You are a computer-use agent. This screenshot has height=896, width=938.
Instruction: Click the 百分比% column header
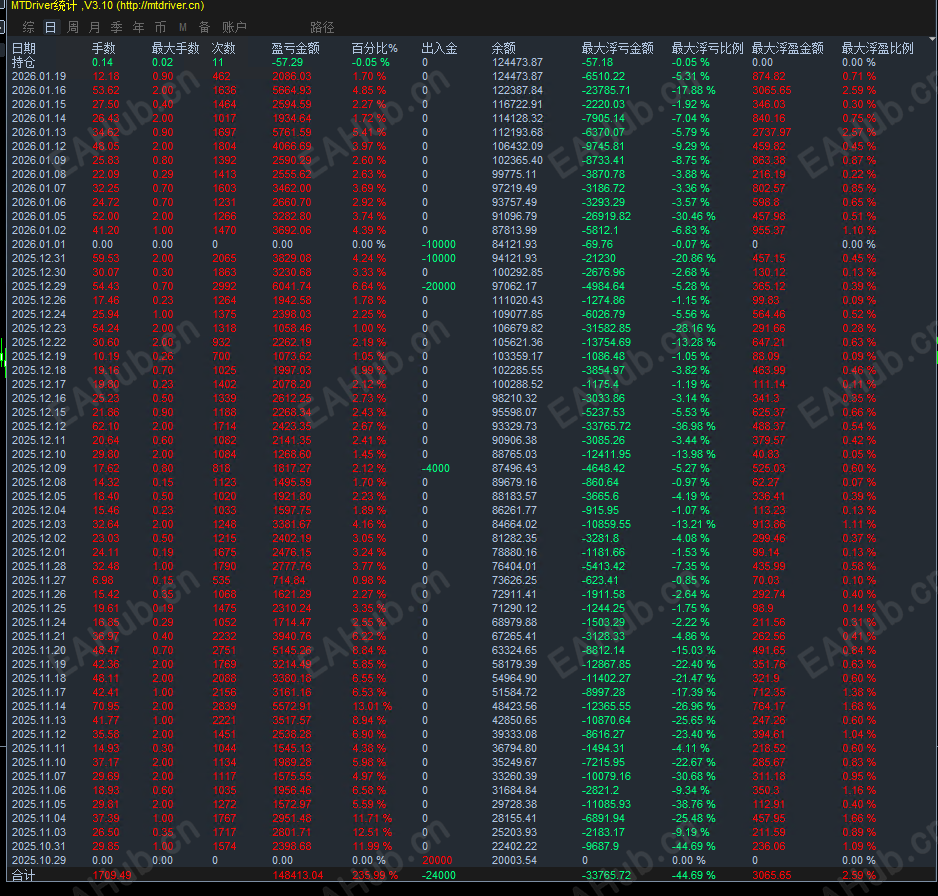click(374, 48)
